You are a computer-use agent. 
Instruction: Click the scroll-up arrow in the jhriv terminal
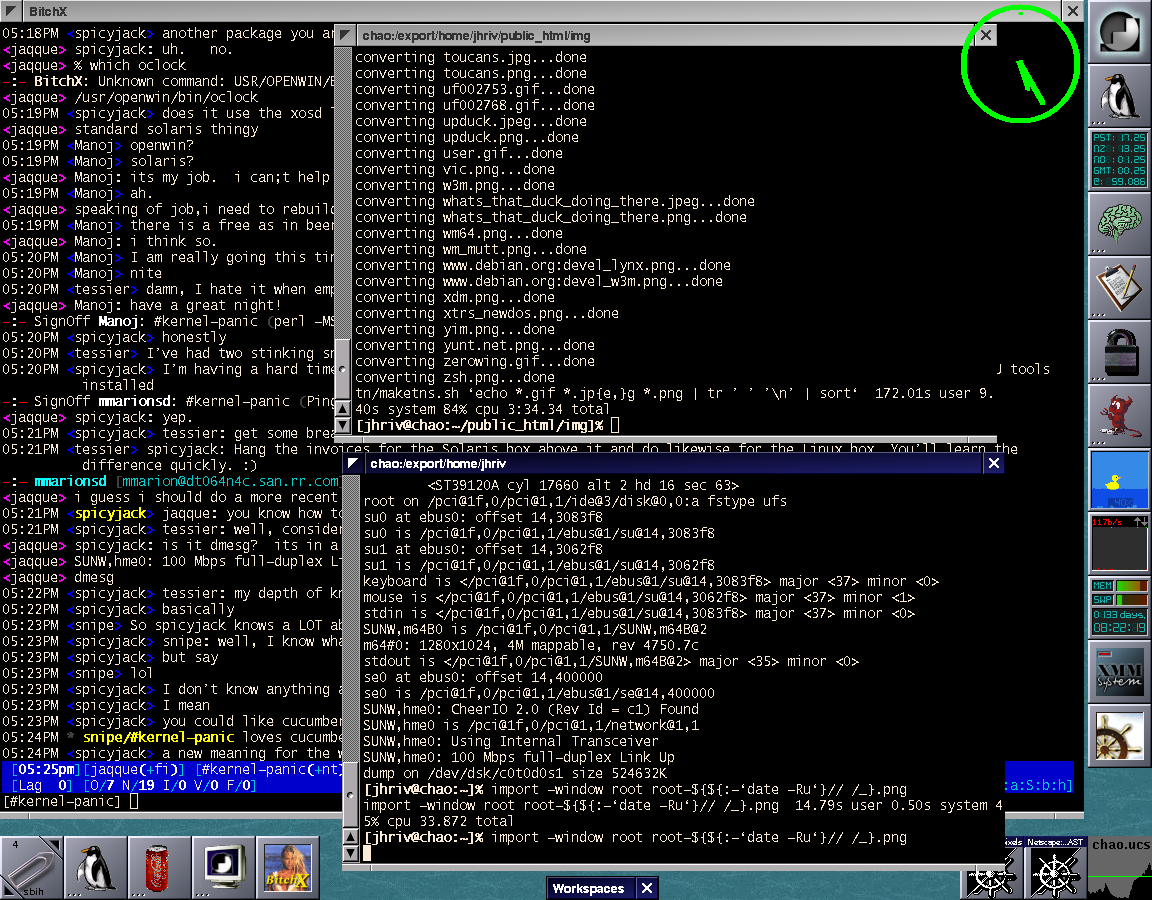[350, 837]
